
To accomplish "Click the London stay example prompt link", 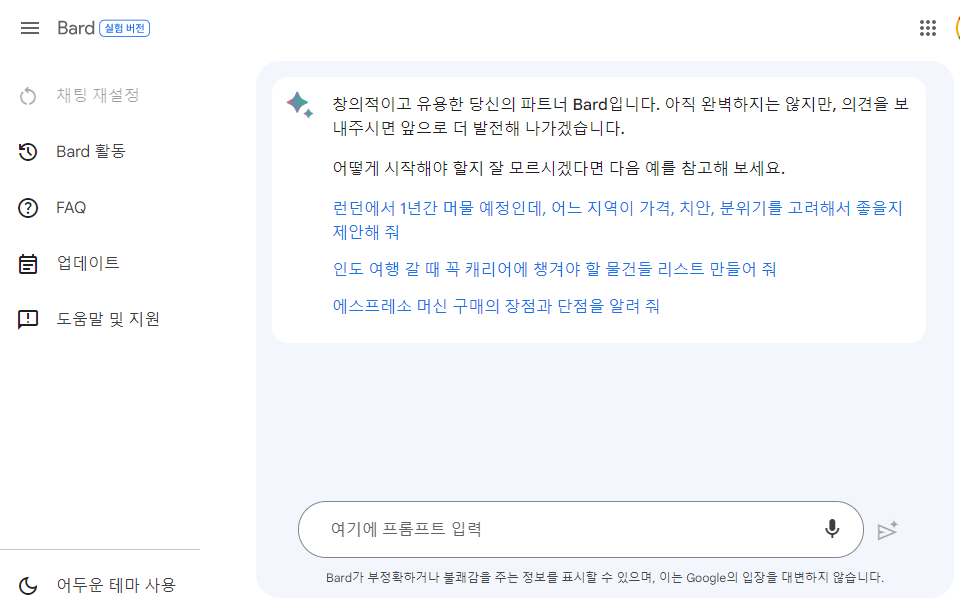I will click(x=617, y=220).
